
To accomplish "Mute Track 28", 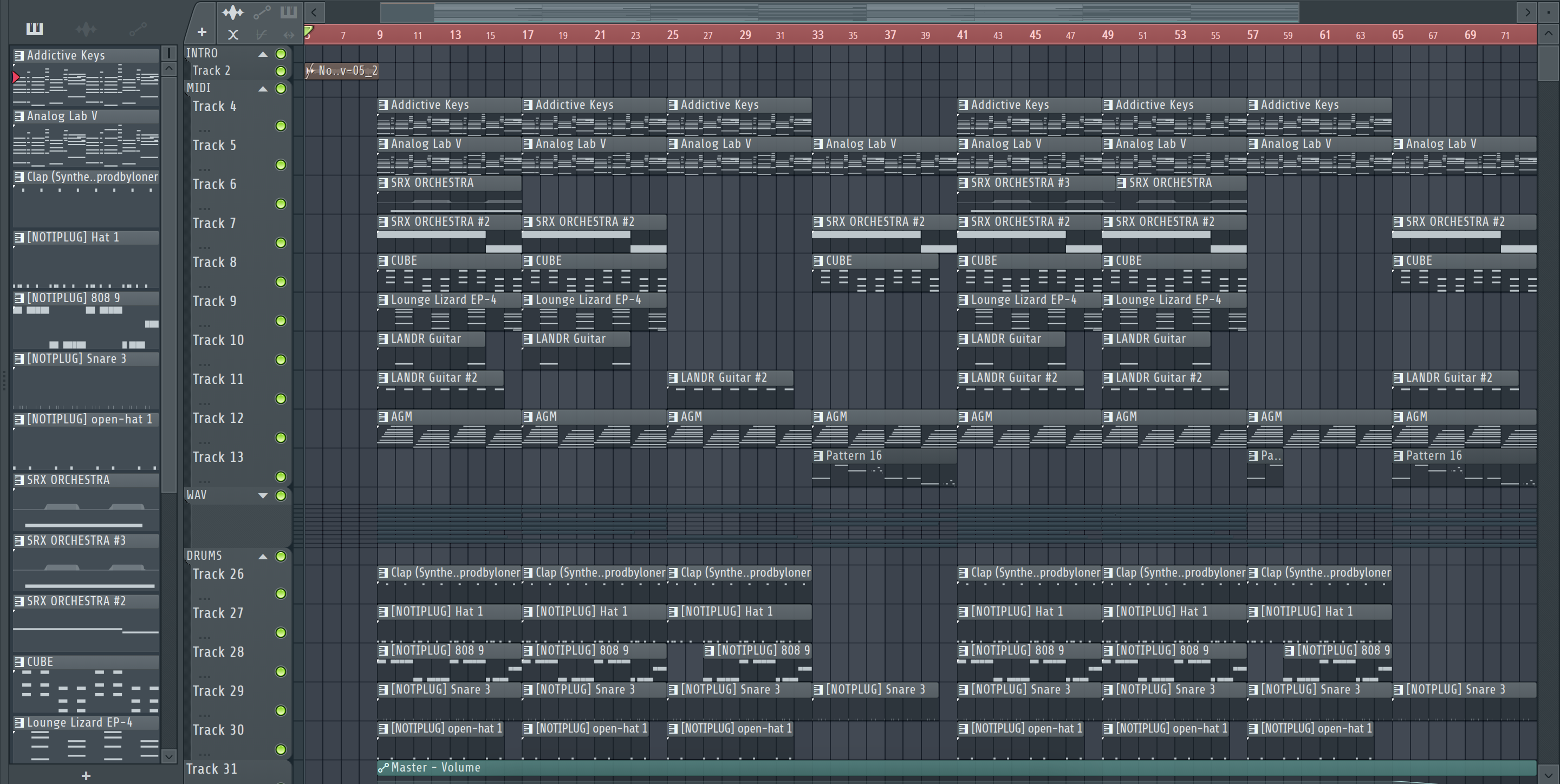I will [281, 671].
